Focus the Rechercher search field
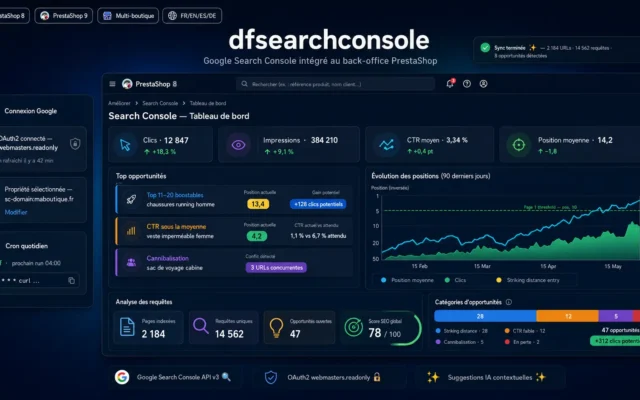This screenshot has height=400, width=640. (x=336, y=84)
